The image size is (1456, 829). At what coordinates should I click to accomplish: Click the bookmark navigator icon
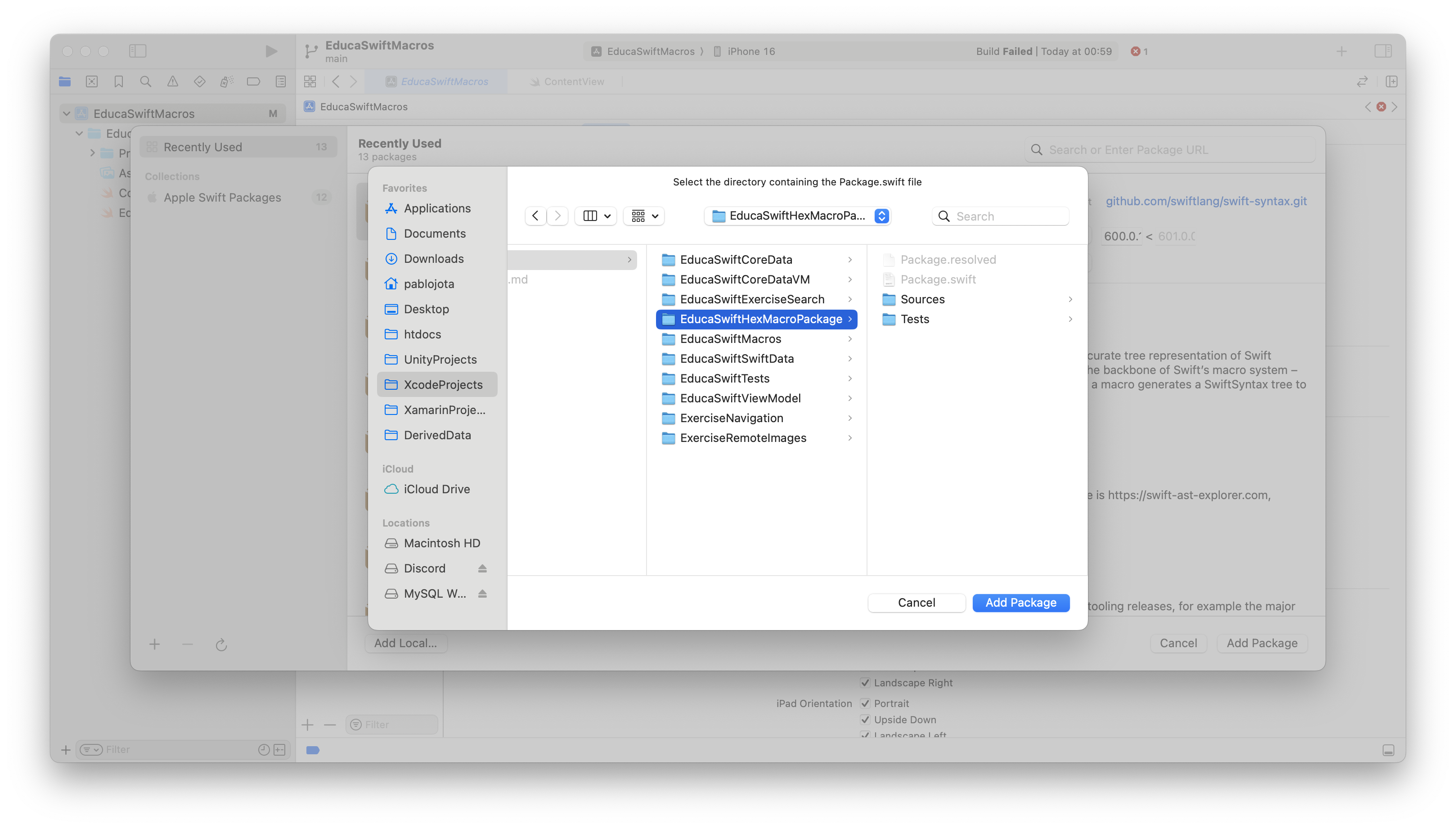(118, 81)
